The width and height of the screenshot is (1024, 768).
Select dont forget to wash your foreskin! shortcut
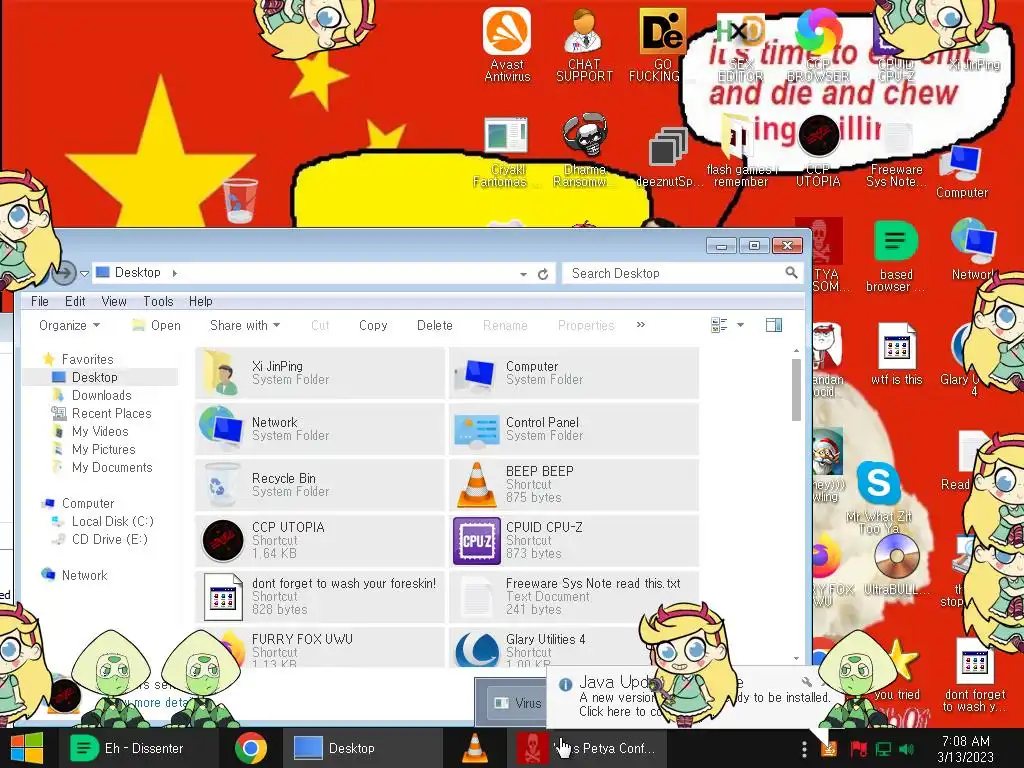(320, 596)
